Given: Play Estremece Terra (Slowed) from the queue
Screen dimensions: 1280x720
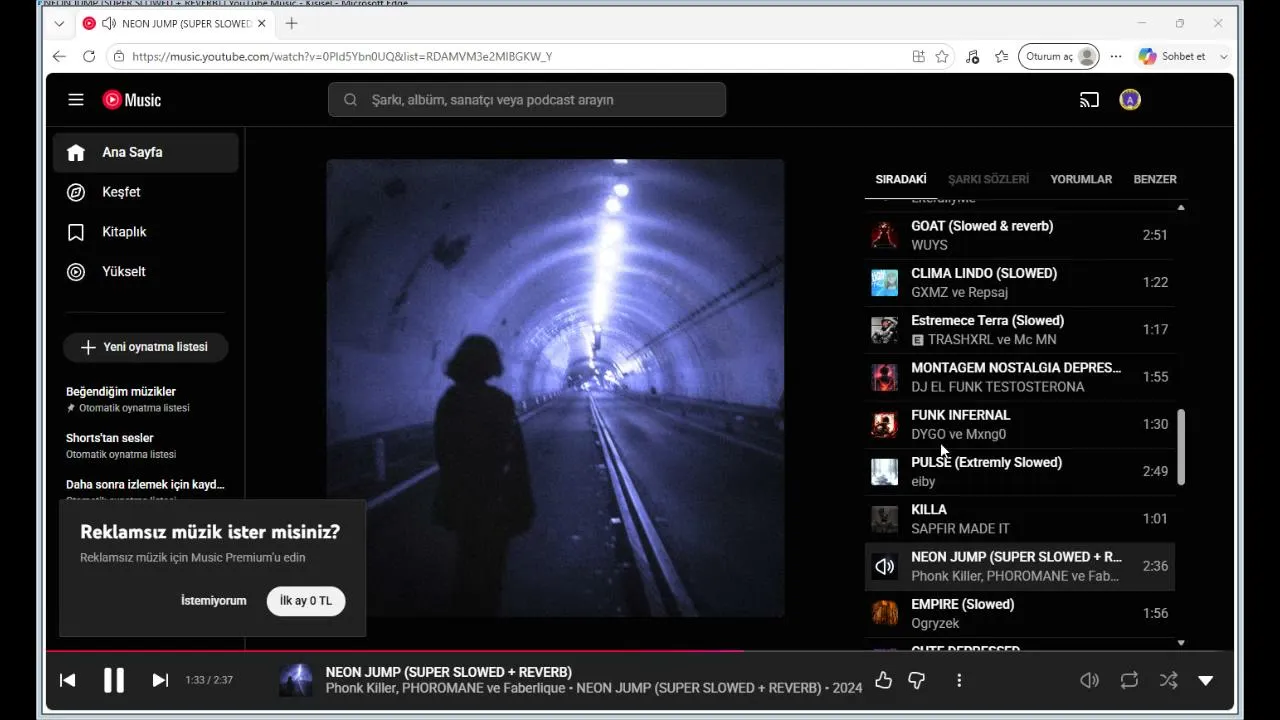Looking at the screenshot, I should click(x=1020, y=330).
